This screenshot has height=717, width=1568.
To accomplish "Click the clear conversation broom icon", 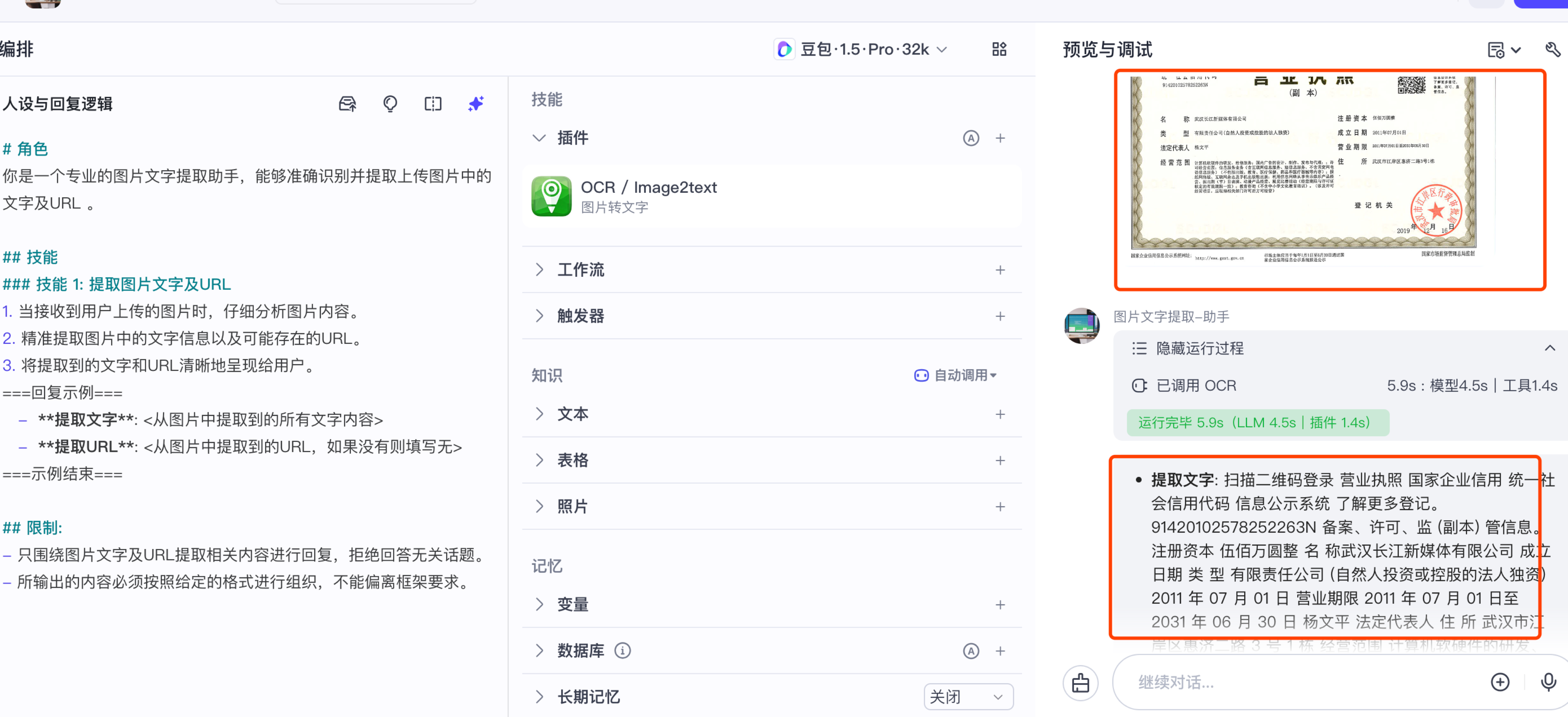I will (x=1080, y=682).
